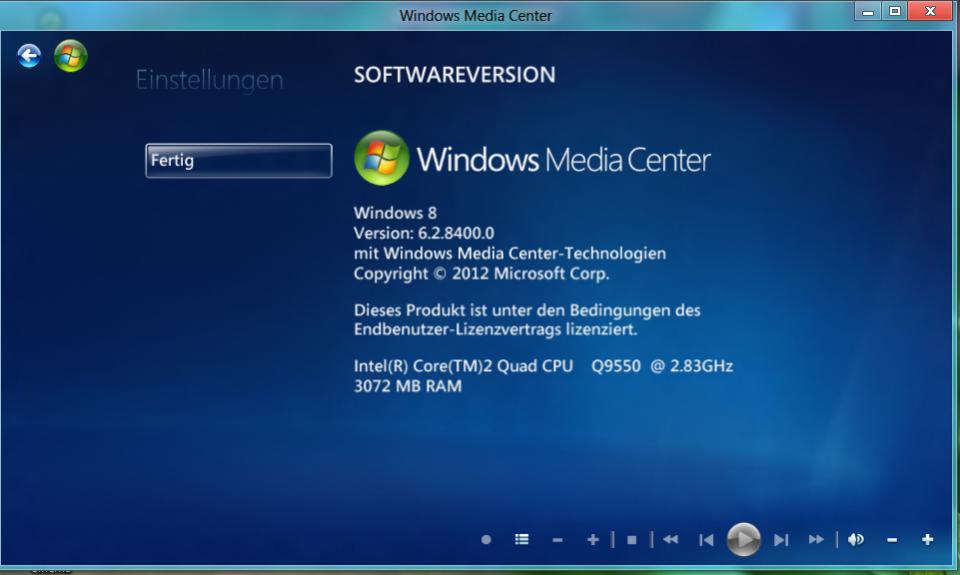Click the 'Intel(R) Core(TM)2 Quad CPU' line

point(543,366)
